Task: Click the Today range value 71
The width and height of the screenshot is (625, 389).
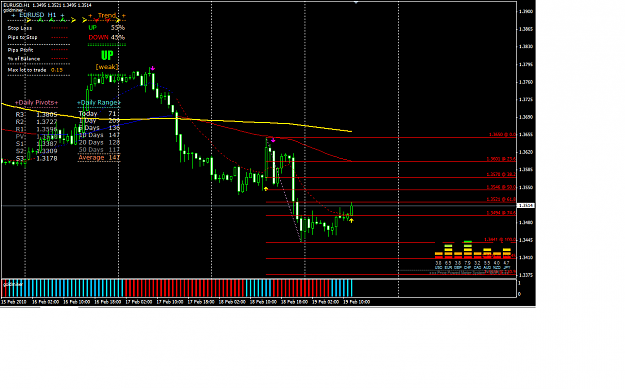Action: pos(112,114)
